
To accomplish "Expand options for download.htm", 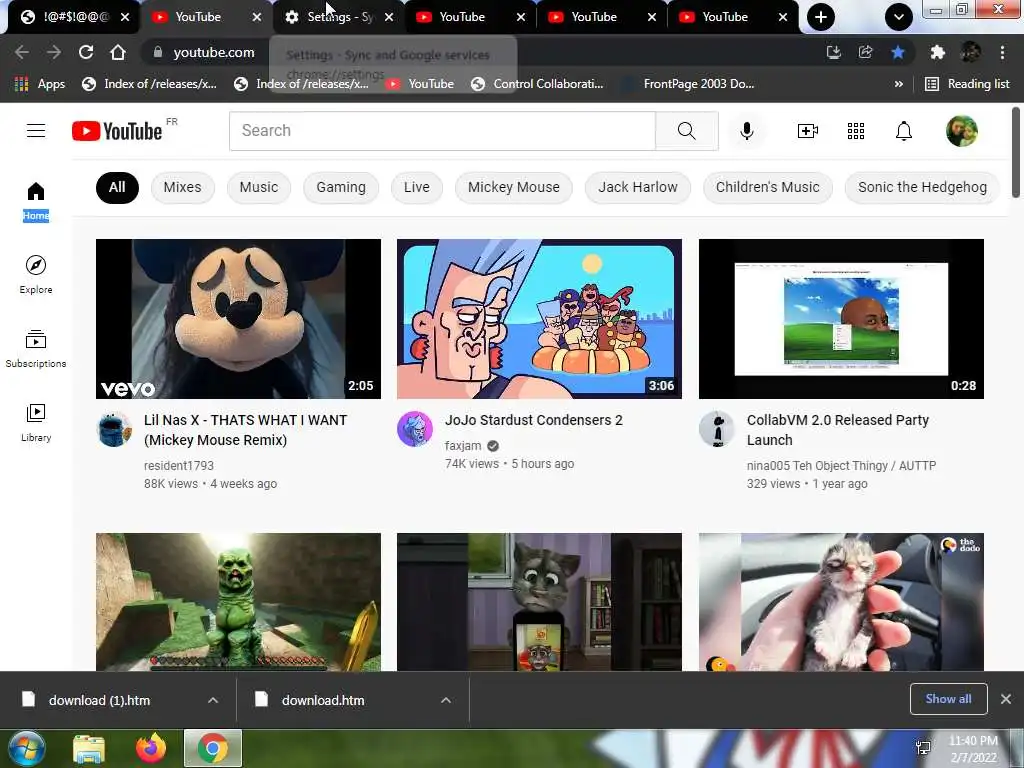I will (446, 700).
